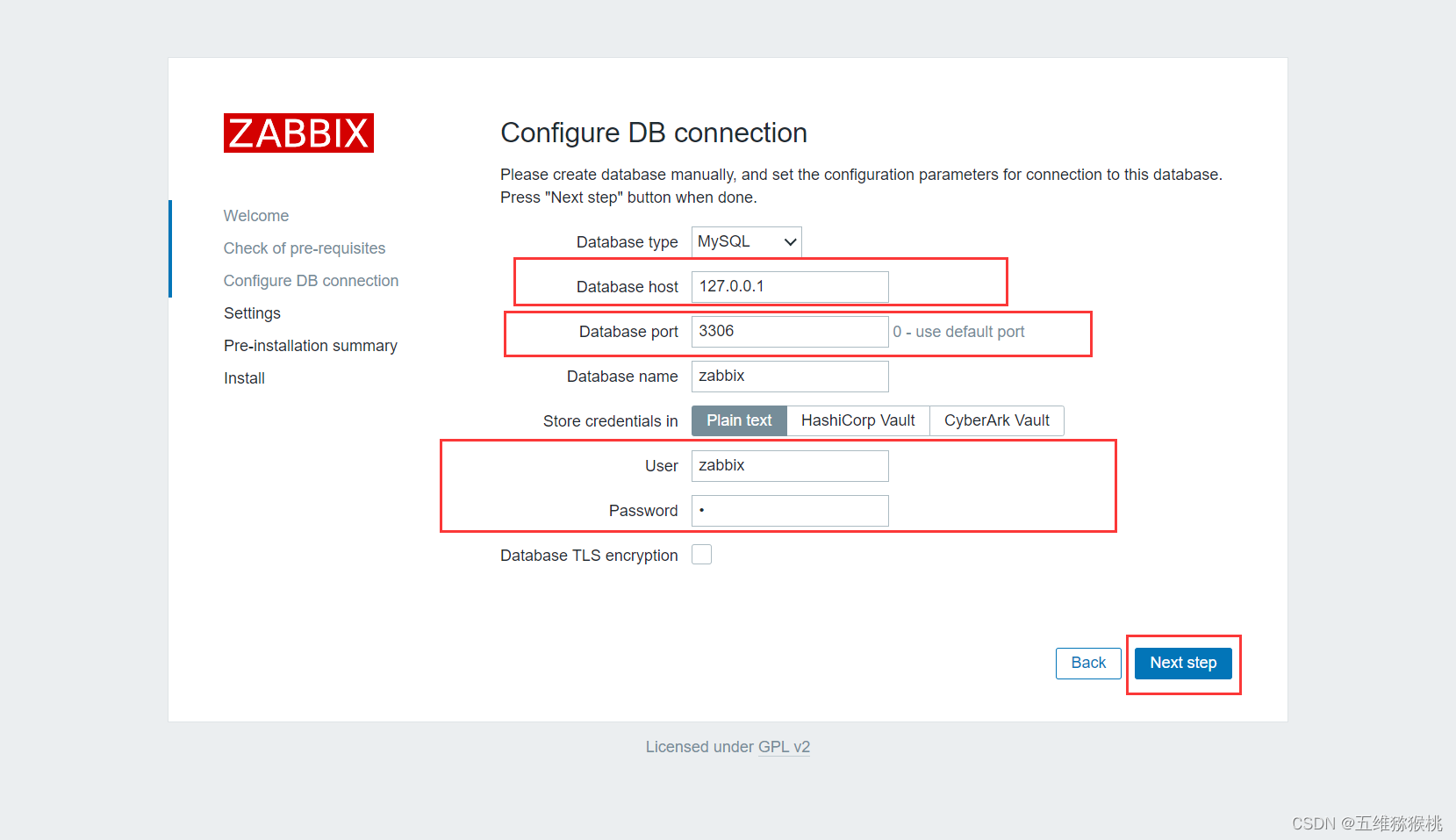Click the User input field
The width and height of the screenshot is (1456, 840).
pos(790,466)
